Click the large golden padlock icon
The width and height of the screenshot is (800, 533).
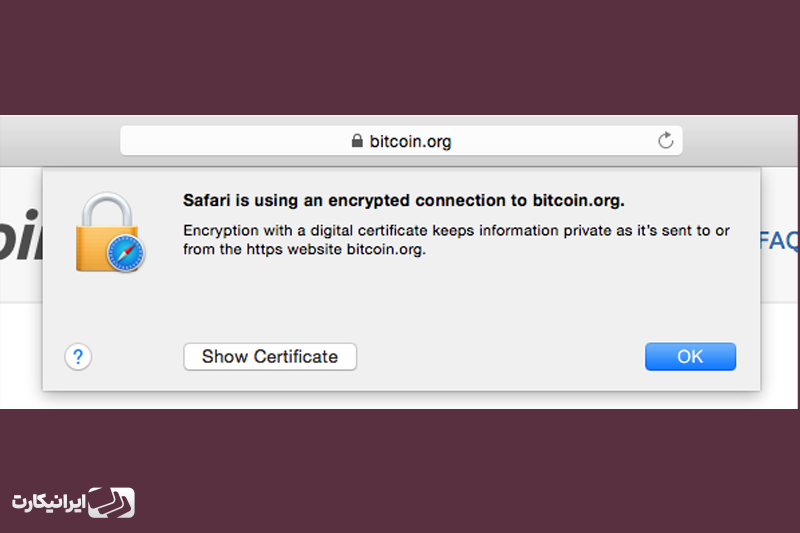(x=107, y=232)
